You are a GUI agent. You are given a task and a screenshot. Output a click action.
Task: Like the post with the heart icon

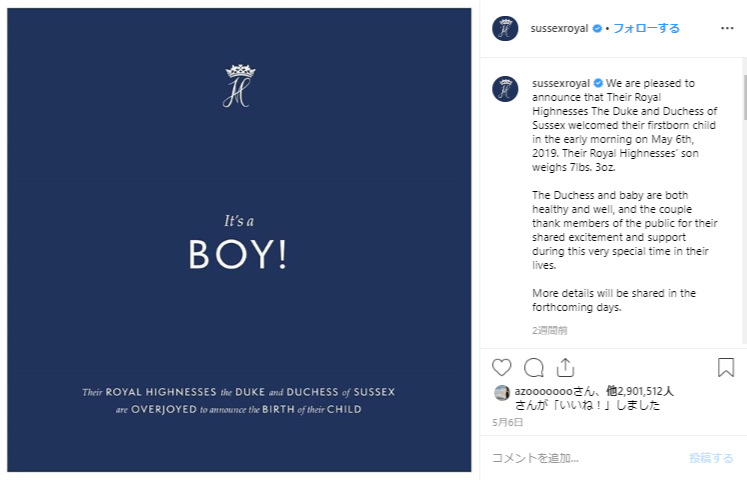(x=502, y=367)
